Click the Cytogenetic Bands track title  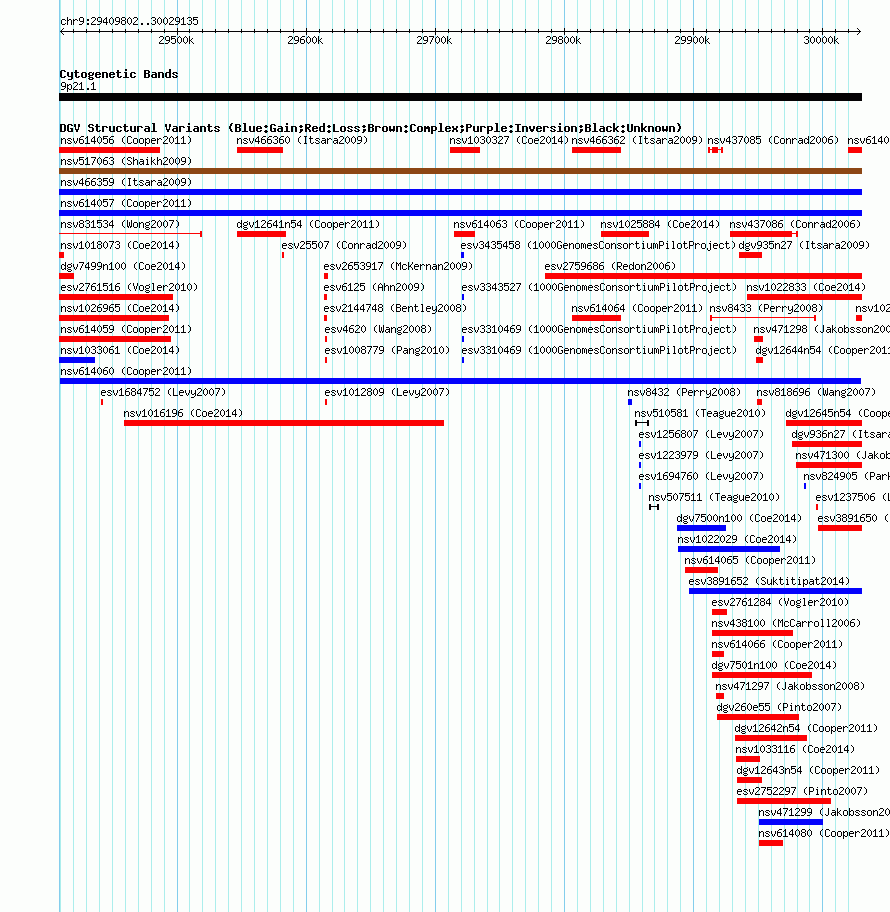pyautogui.click(x=119, y=74)
